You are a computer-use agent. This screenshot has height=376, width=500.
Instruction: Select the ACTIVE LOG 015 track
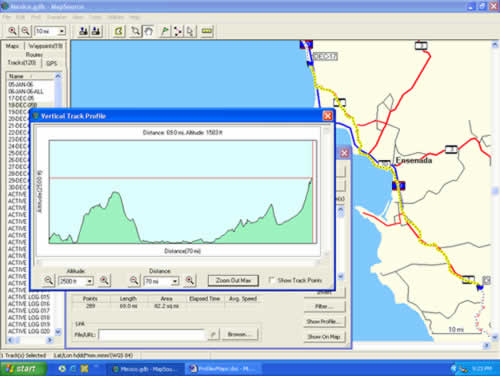point(29,297)
